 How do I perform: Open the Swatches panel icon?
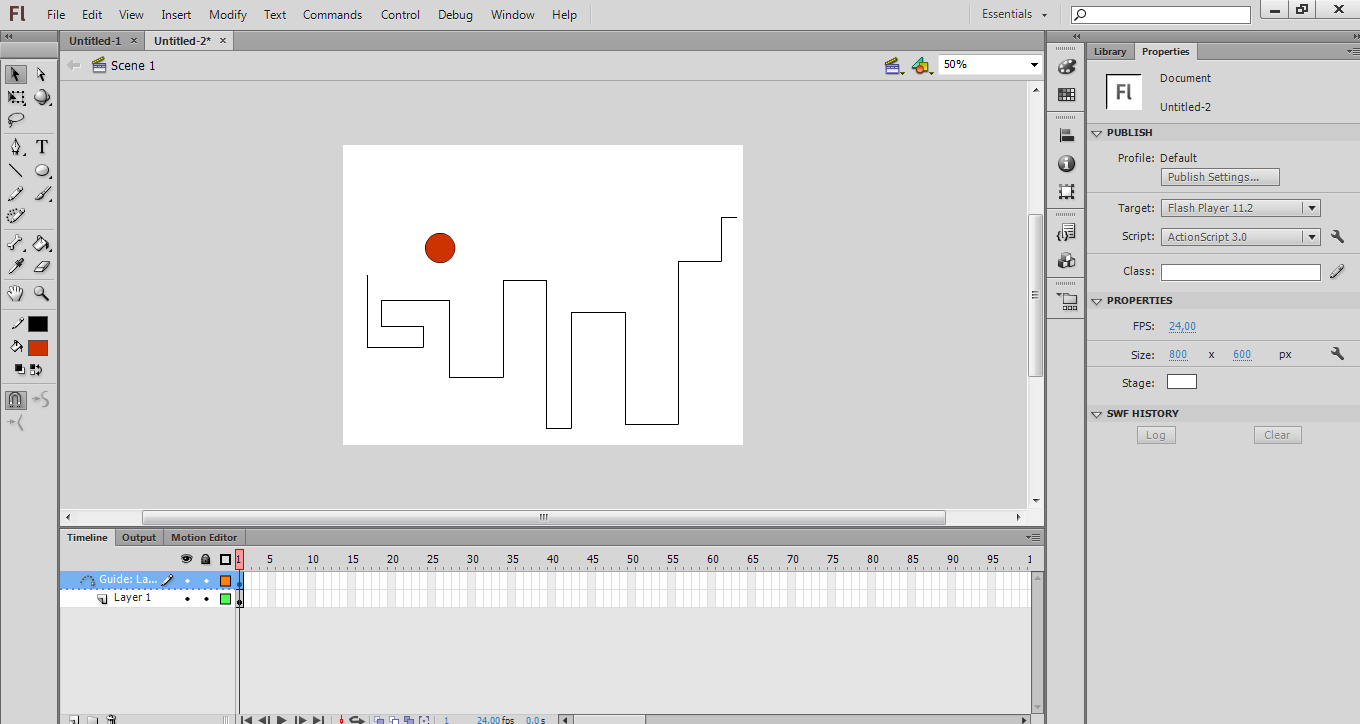coord(1066,94)
